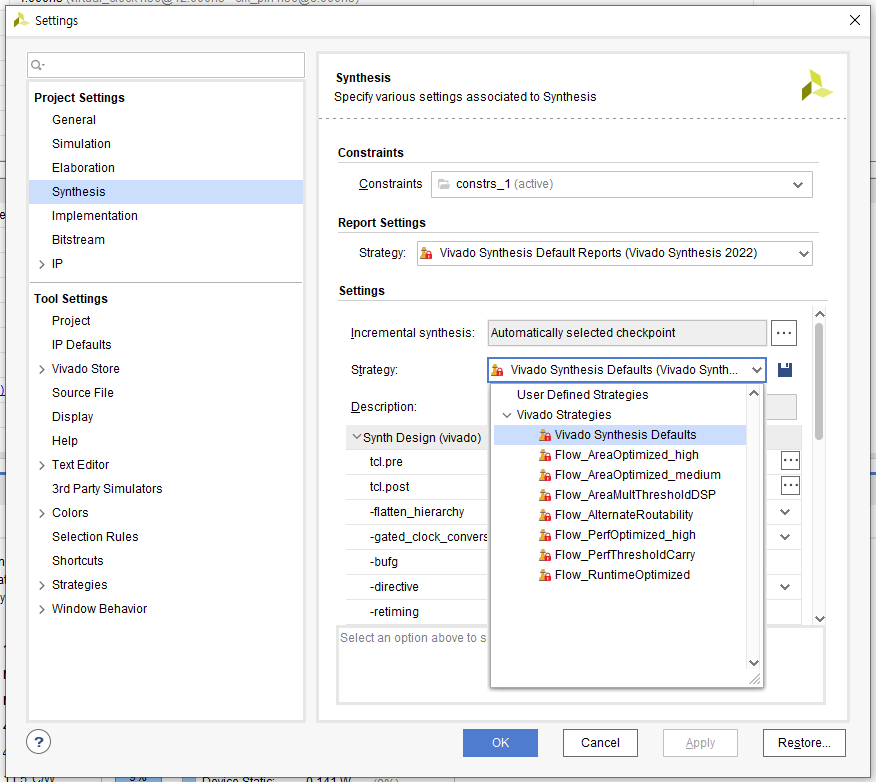Open tcl.pre browse ellipsis button
876x782 pixels.
click(790, 461)
